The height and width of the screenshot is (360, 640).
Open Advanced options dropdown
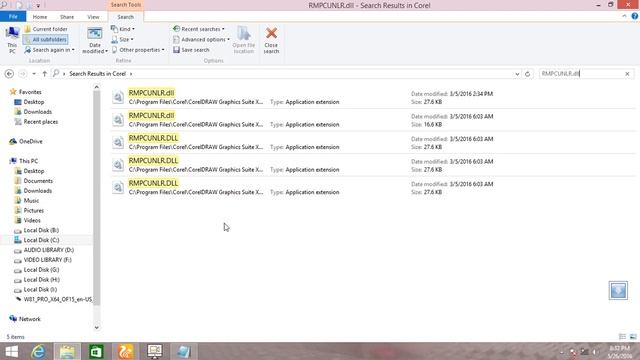pyautogui.click(x=201, y=40)
